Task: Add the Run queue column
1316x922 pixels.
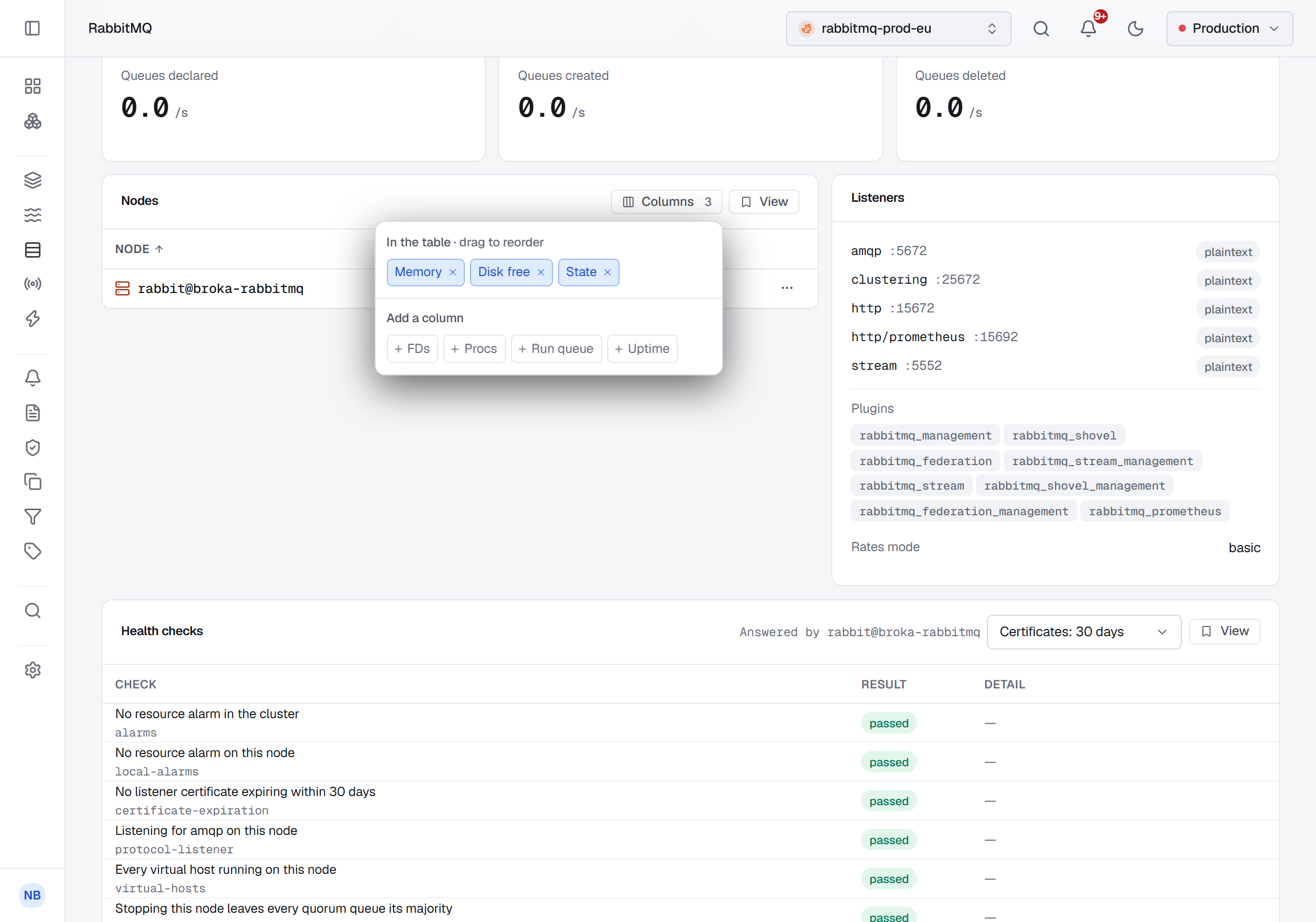Action: click(x=556, y=348)
